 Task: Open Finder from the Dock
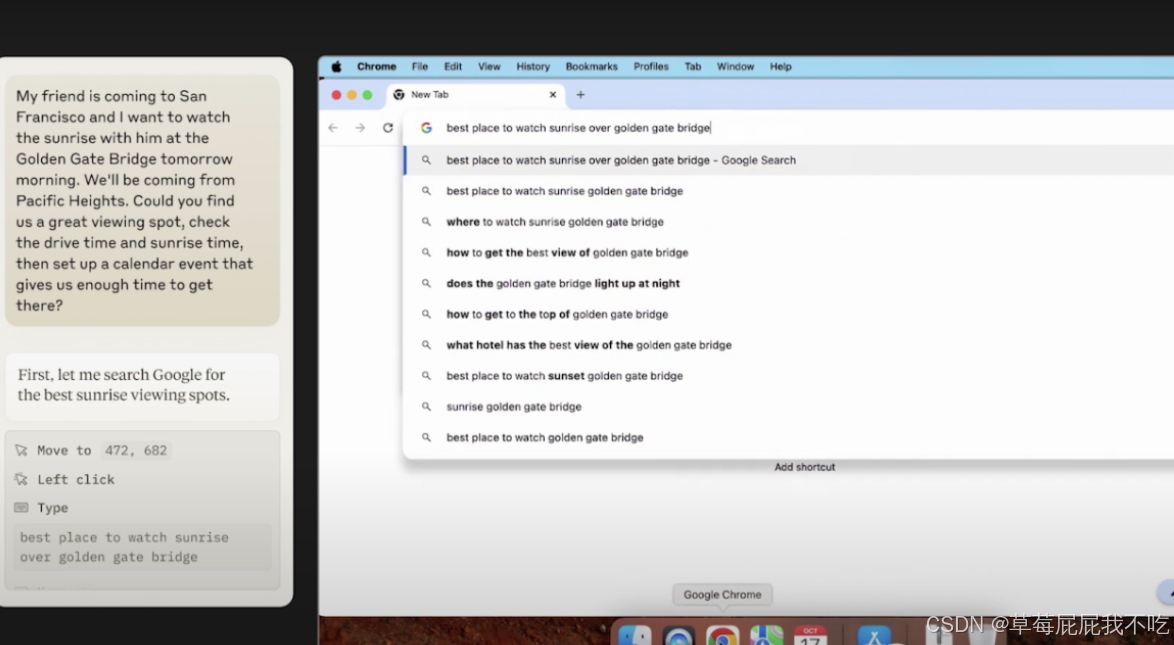tap(634, 635)
